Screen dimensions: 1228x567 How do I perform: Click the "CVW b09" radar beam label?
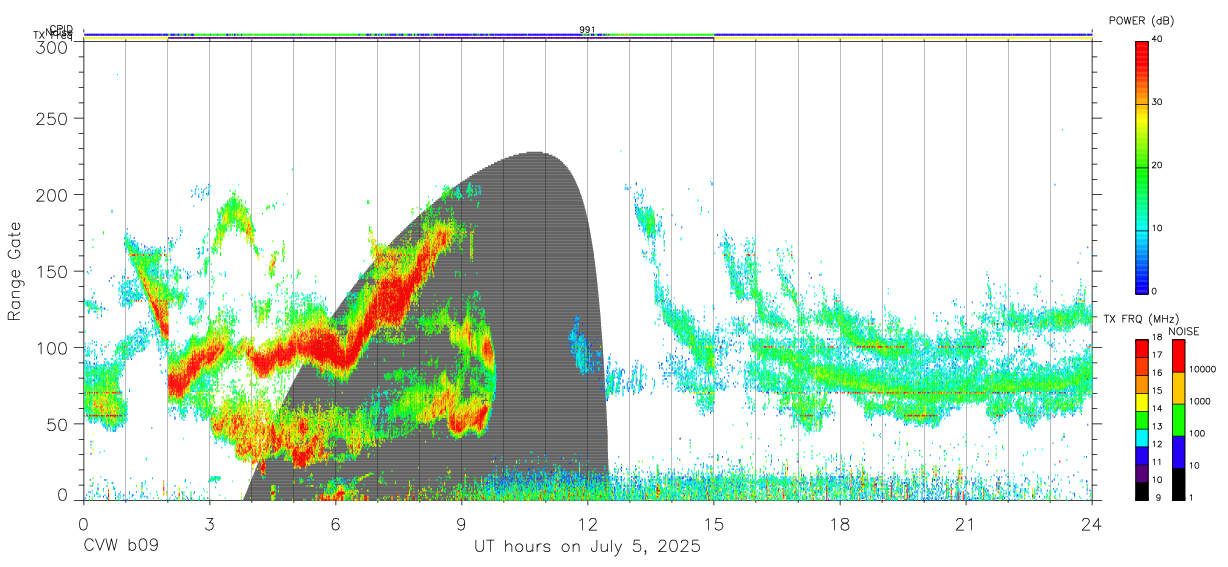pos(120,547)
